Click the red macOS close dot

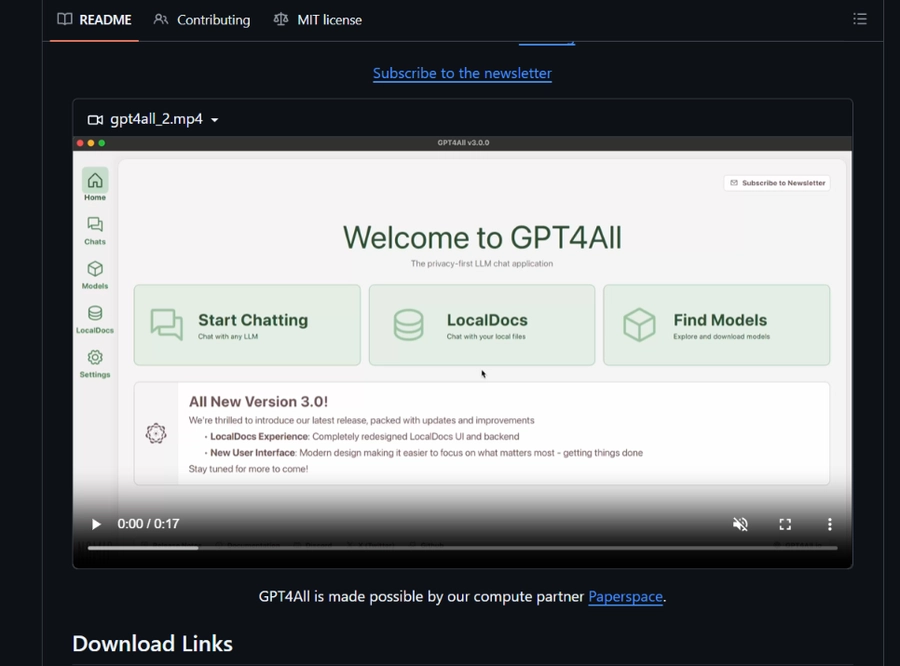pyautogui.click(x=80, y=143)
